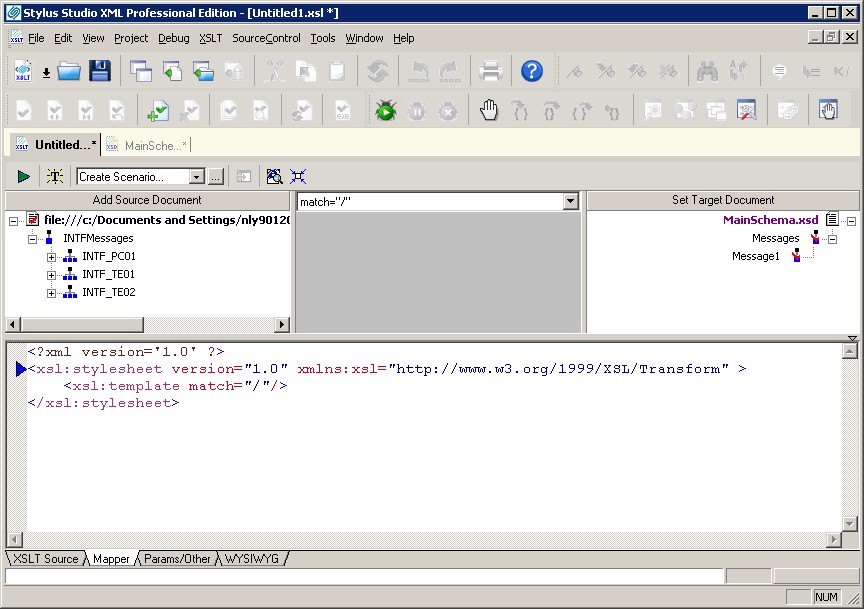Start debugging with the green bug icon

tap(385, 111)
